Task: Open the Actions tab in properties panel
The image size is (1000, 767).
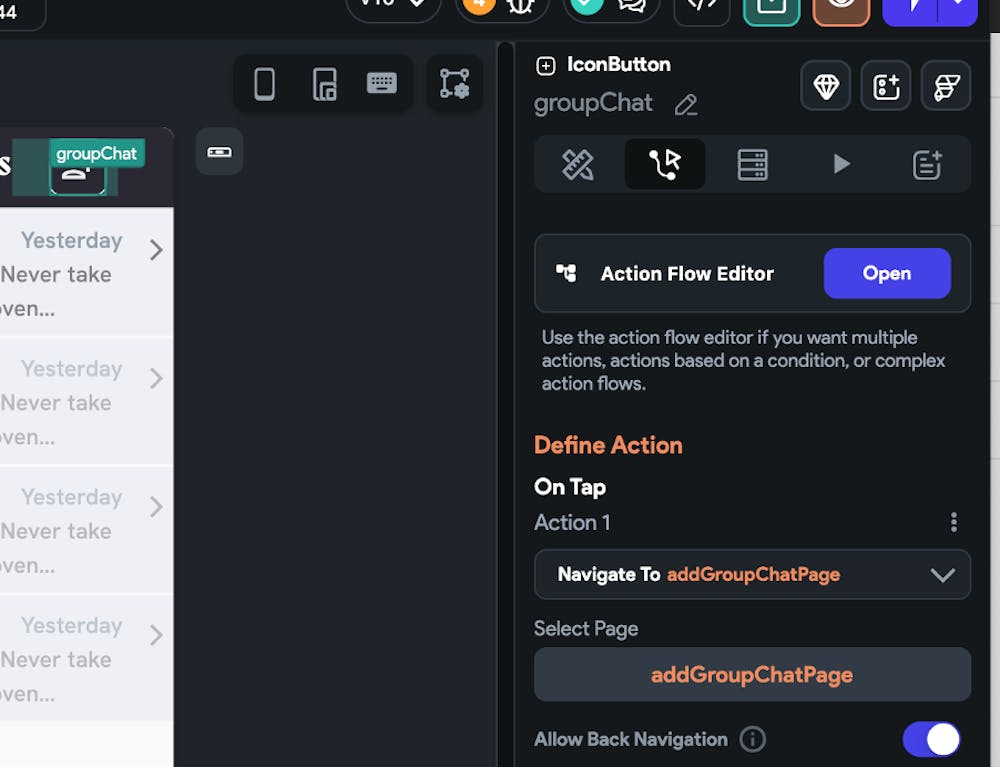Action: click(665, 164)
